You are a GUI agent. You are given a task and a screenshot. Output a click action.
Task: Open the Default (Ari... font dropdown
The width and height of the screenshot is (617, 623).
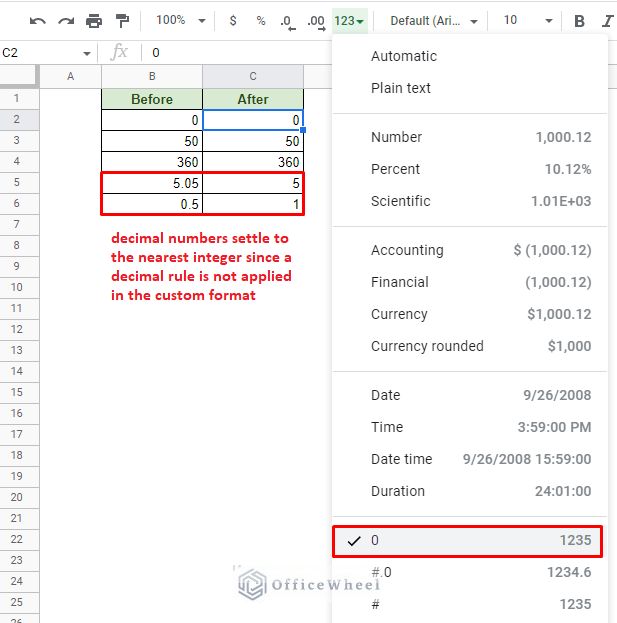pyautogui.click(x=434, y=21)
